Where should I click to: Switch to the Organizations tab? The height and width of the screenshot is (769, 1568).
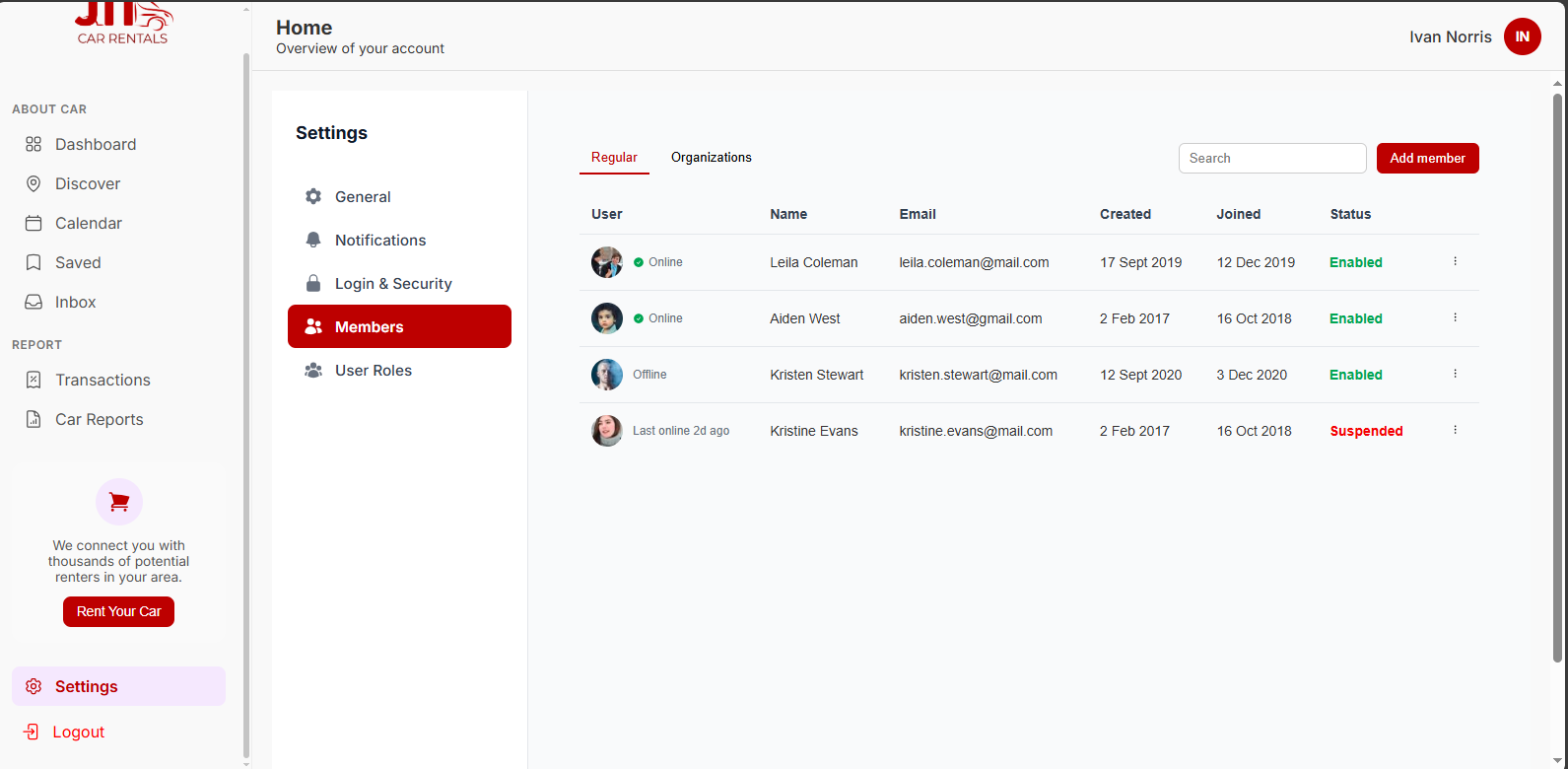[x=712, y=158]
